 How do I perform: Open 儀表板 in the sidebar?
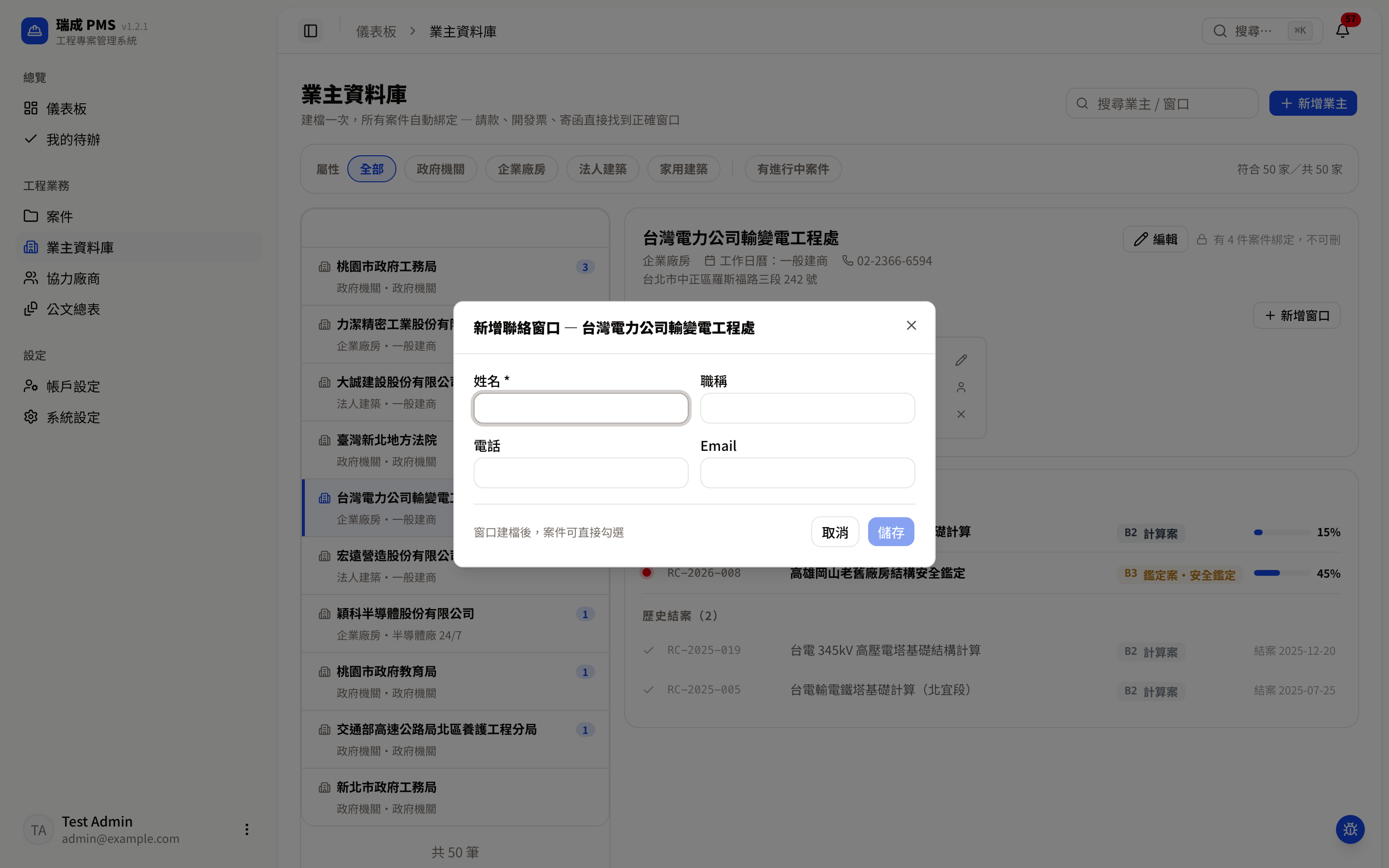(139, 108)
